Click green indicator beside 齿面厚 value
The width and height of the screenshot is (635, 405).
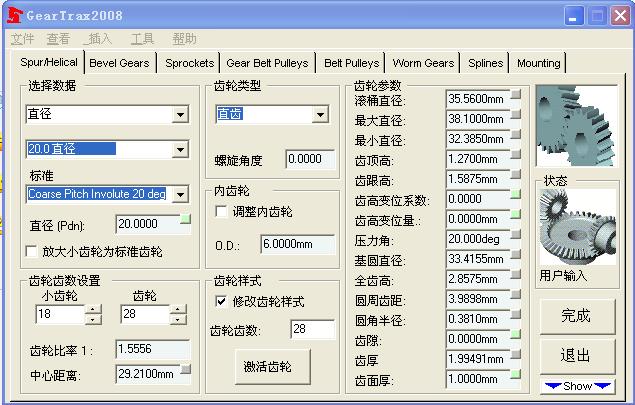click(x=516, y=374)
